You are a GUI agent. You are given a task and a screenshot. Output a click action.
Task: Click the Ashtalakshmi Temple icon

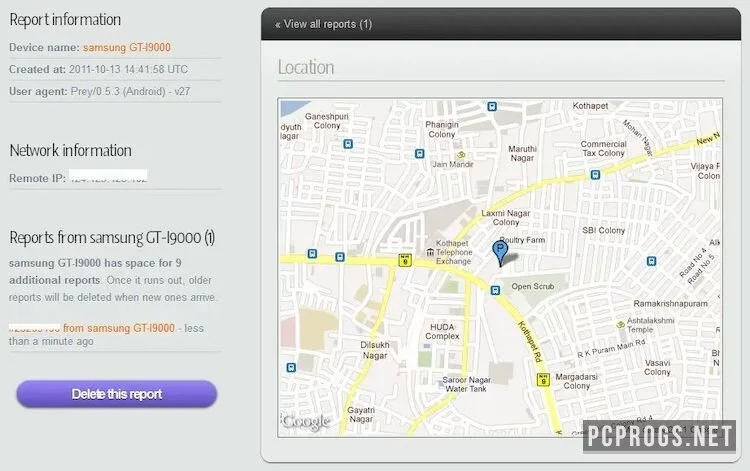tap(621, 324)
